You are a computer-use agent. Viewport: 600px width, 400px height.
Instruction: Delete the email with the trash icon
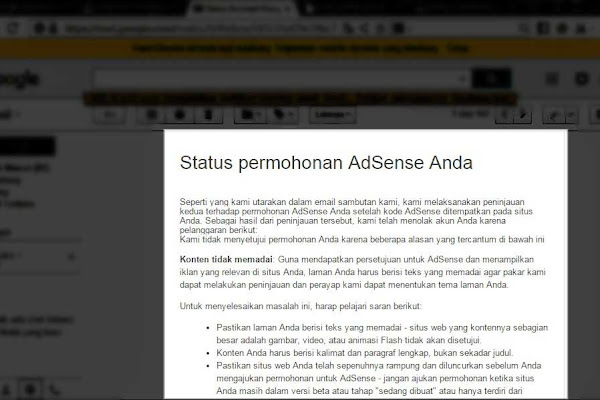pos(208,115)
